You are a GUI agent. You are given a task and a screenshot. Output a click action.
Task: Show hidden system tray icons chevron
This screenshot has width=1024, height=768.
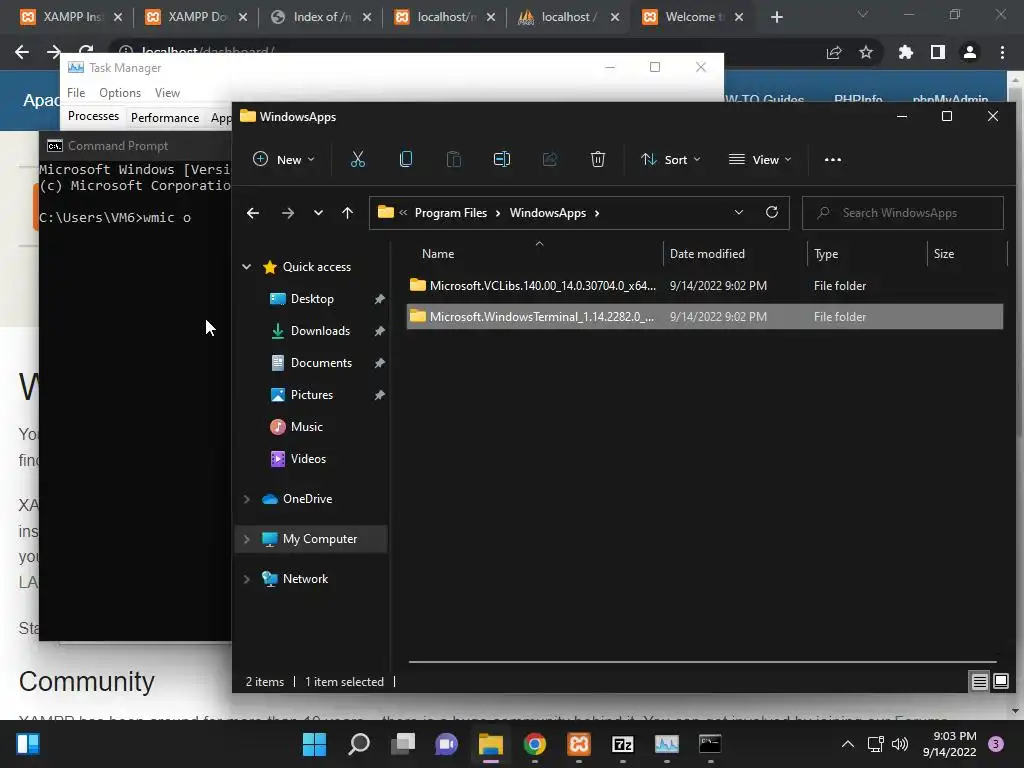coord(848,744)
